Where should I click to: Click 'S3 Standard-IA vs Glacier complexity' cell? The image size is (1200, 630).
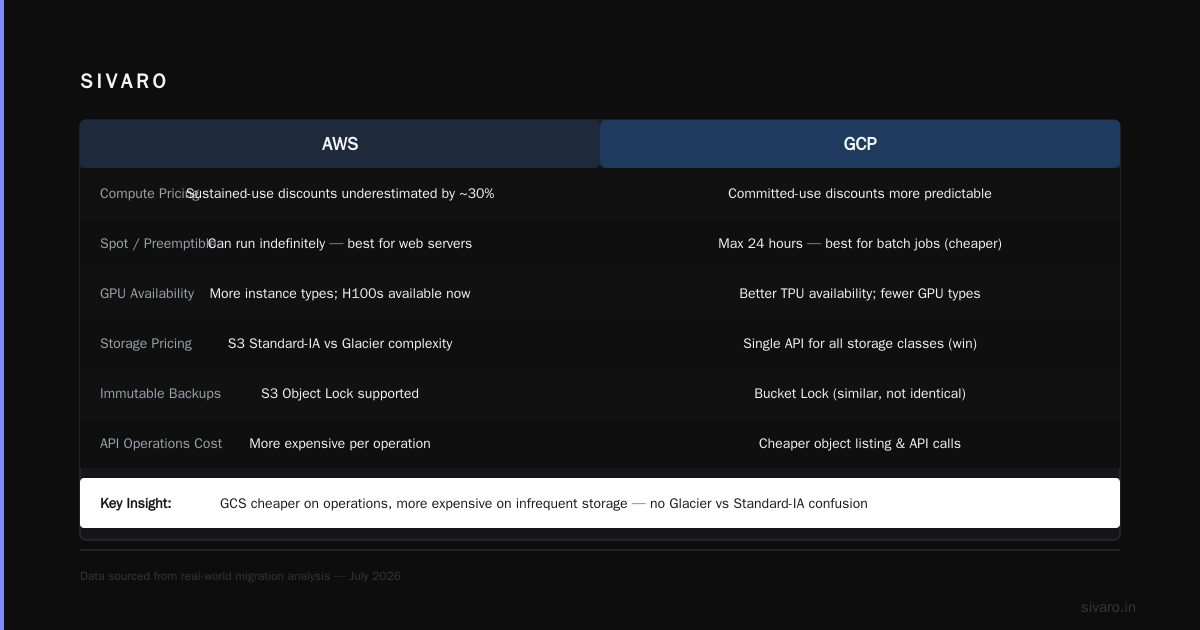point(340,343)
